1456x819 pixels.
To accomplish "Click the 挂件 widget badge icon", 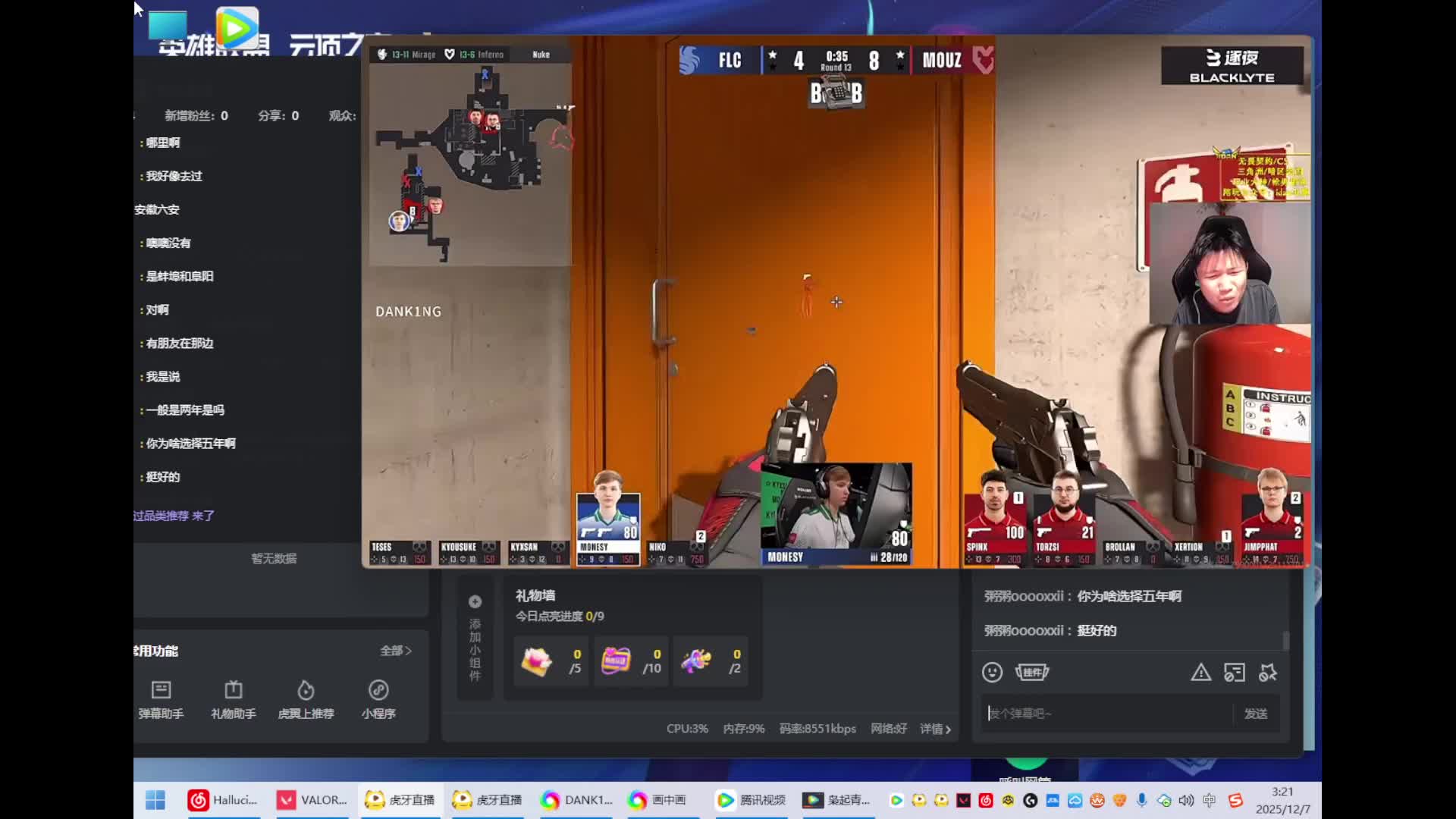I will tap(1032, 672).
